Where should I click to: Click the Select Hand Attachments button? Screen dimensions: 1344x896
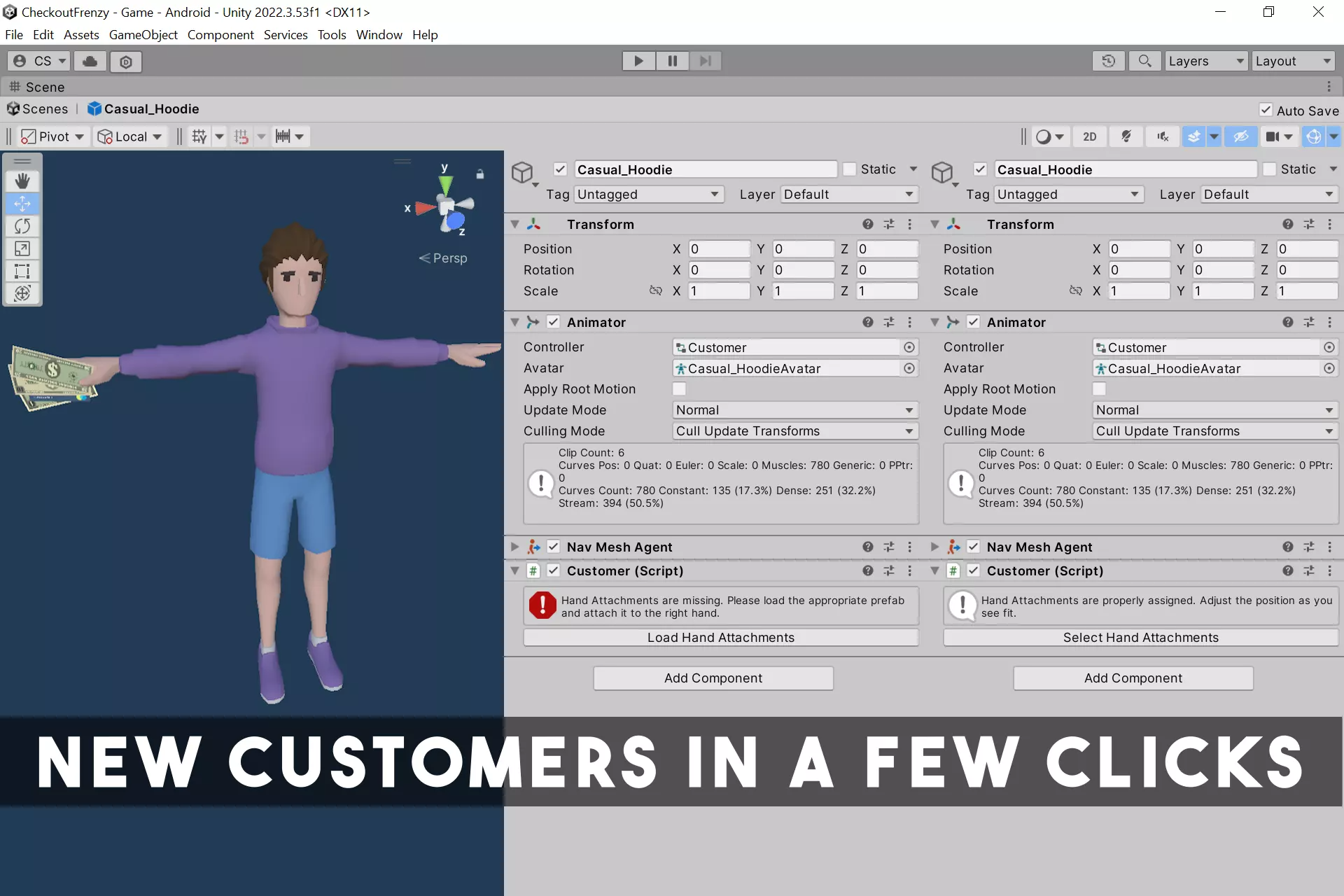click(x=1140, y=638)
